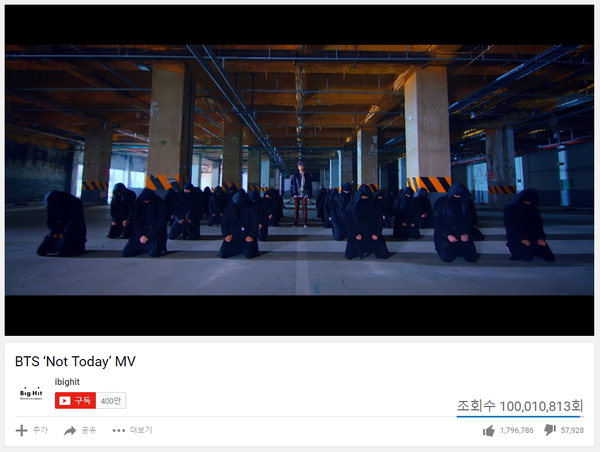This screenshot has height=452, width=600.
Task: Open the ibighit channel link
Action: pos(67,382)
